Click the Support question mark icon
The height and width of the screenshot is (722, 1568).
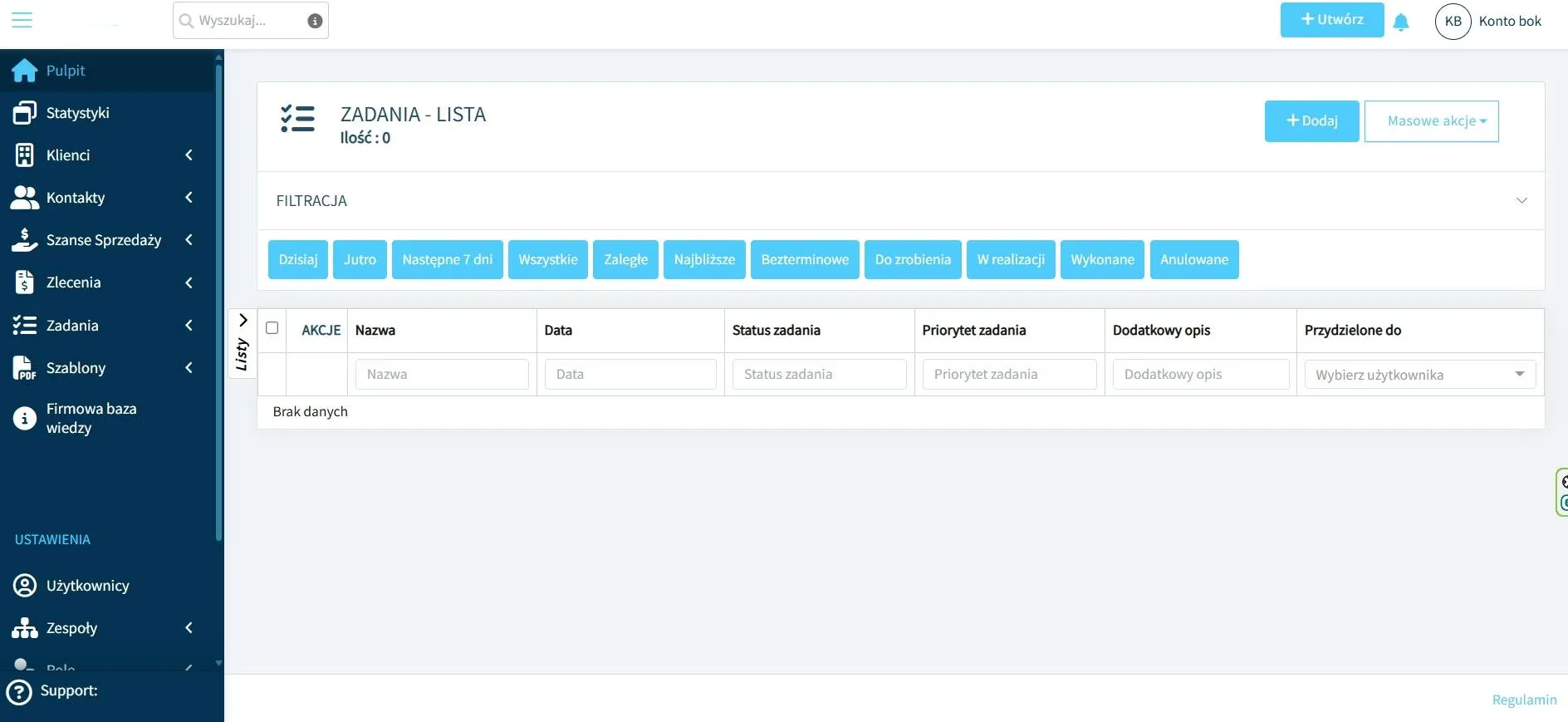coord(19,691)
